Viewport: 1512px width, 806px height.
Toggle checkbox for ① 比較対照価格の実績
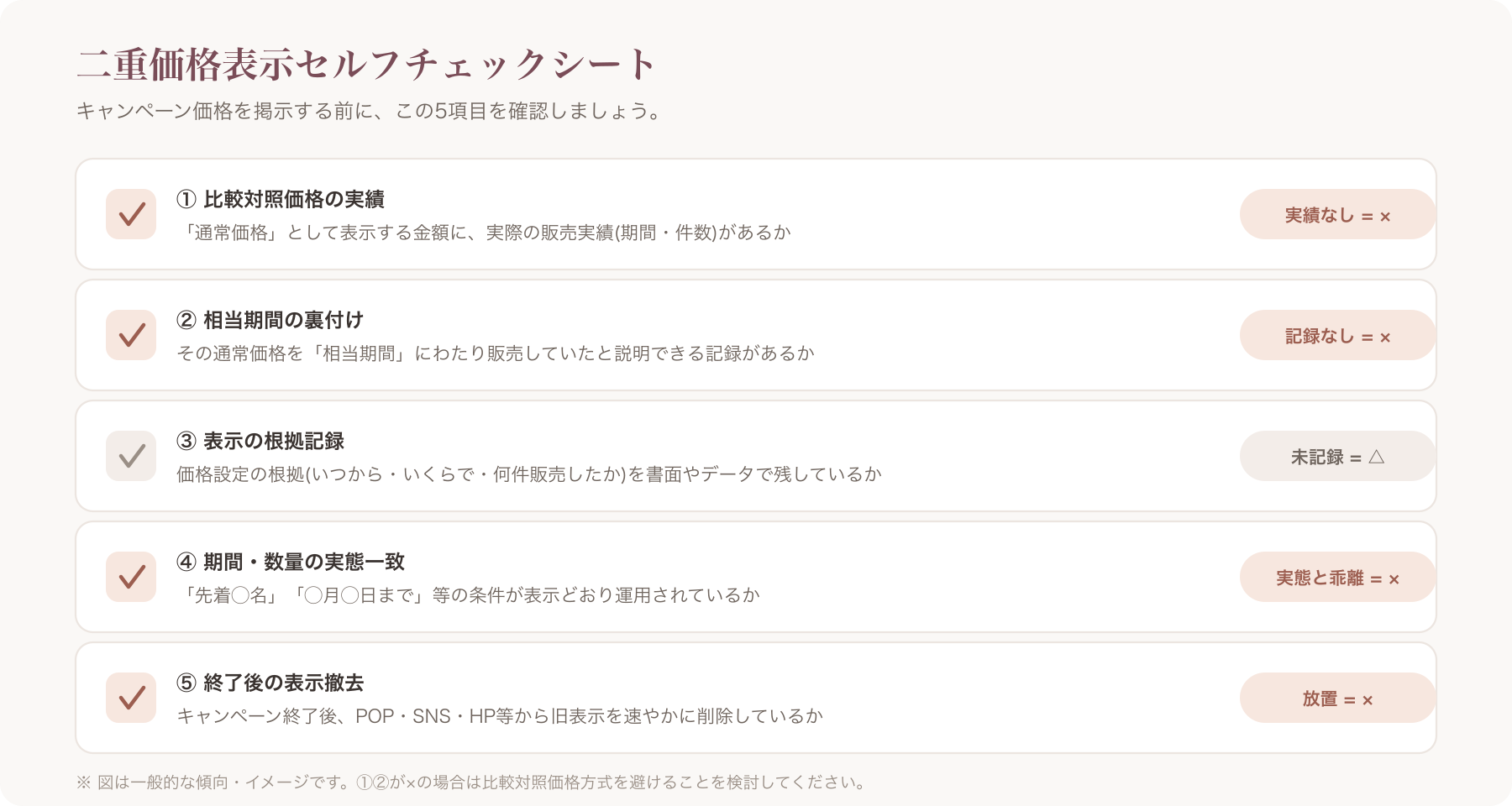point(131,214)
